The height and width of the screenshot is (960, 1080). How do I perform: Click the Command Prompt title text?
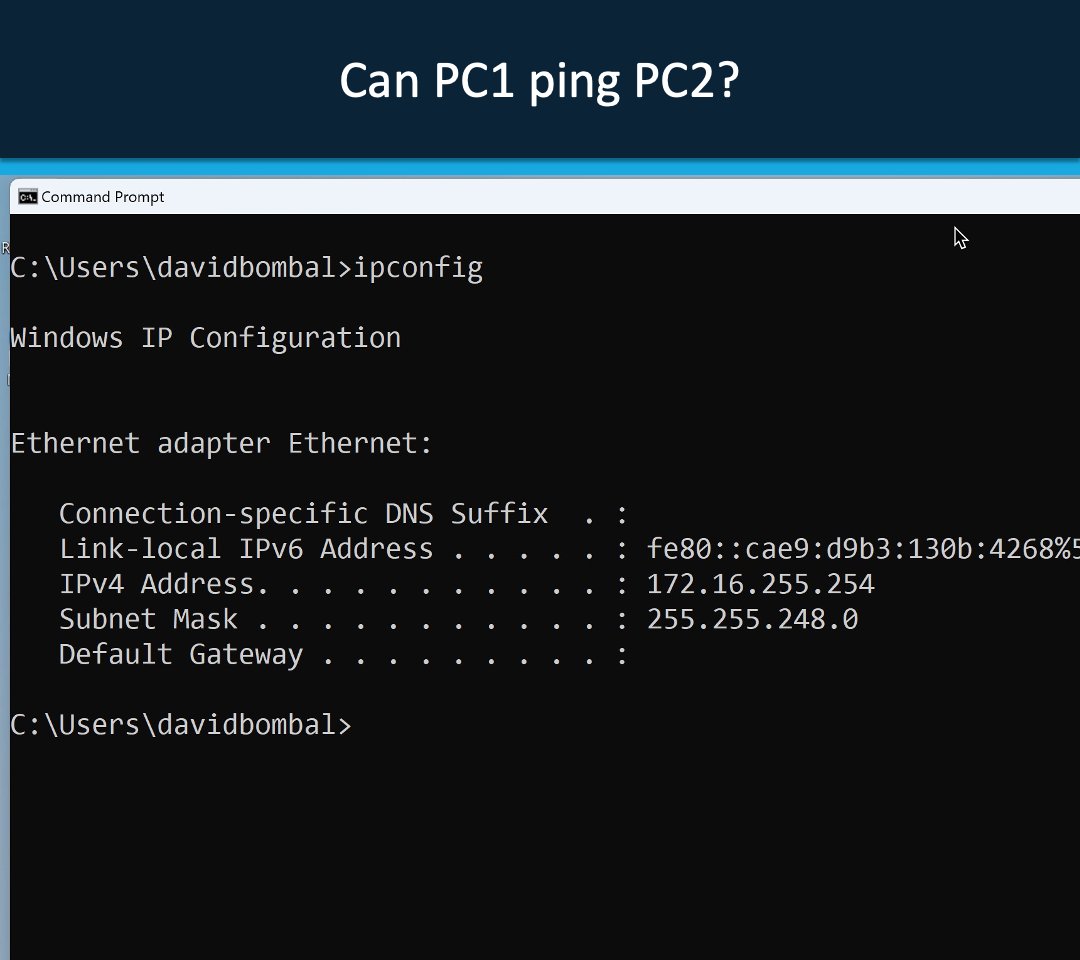point(103,197)
